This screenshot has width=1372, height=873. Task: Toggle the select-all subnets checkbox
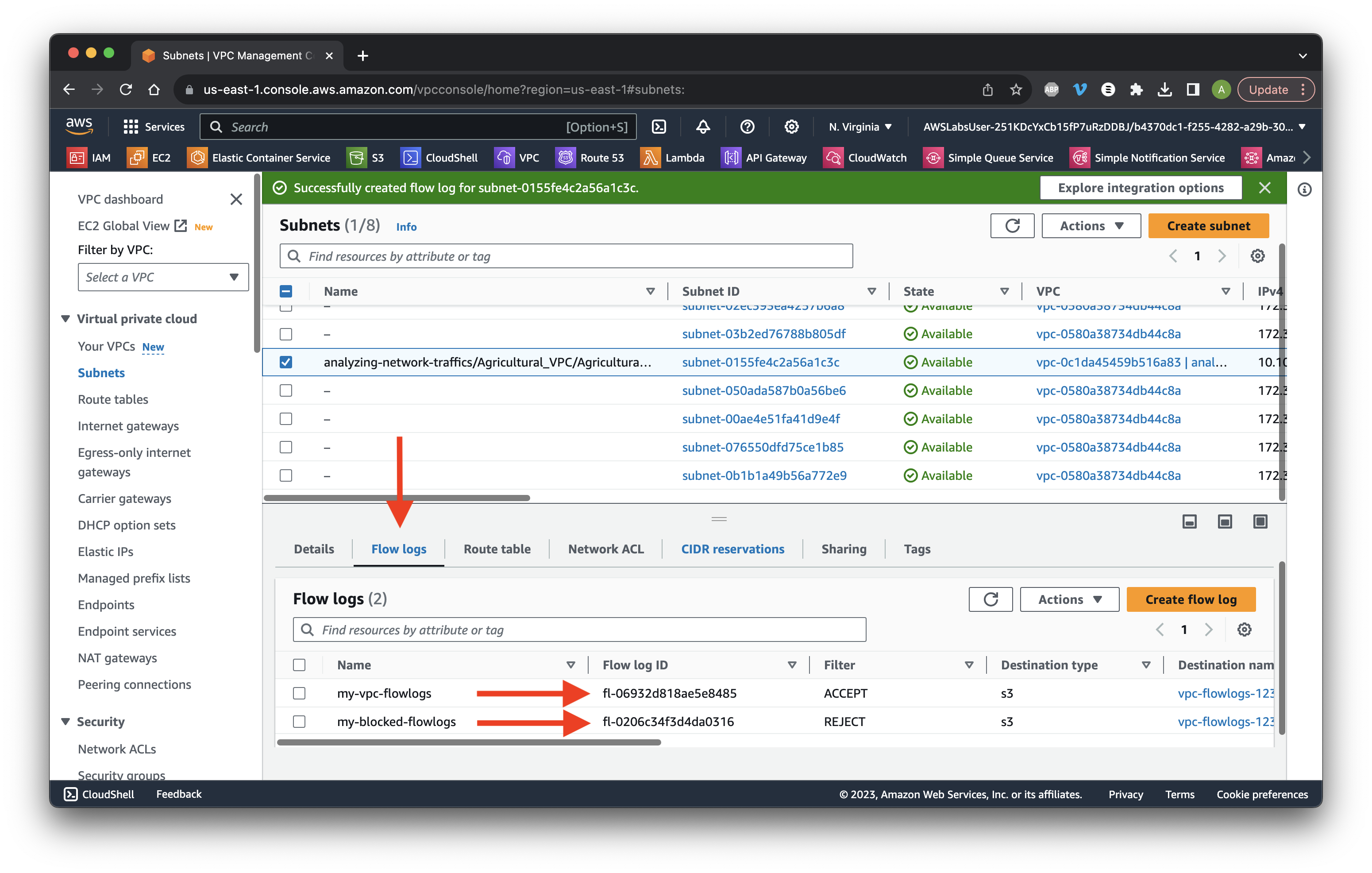click(x=286, y=291)
